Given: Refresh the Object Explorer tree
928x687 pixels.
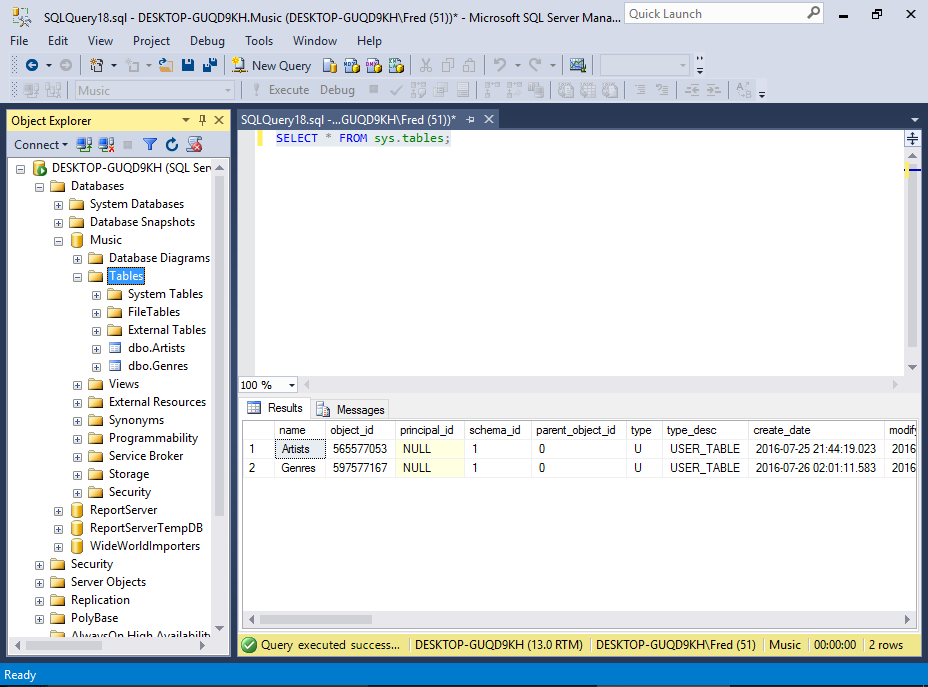Looking at the screenshot, I should 171,145.
